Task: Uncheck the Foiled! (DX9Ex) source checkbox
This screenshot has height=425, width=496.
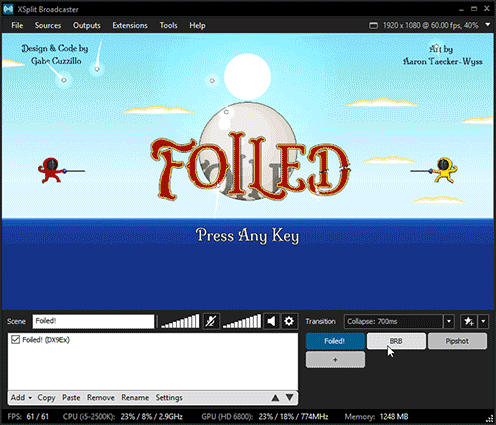Action: [x=15, y=340]
